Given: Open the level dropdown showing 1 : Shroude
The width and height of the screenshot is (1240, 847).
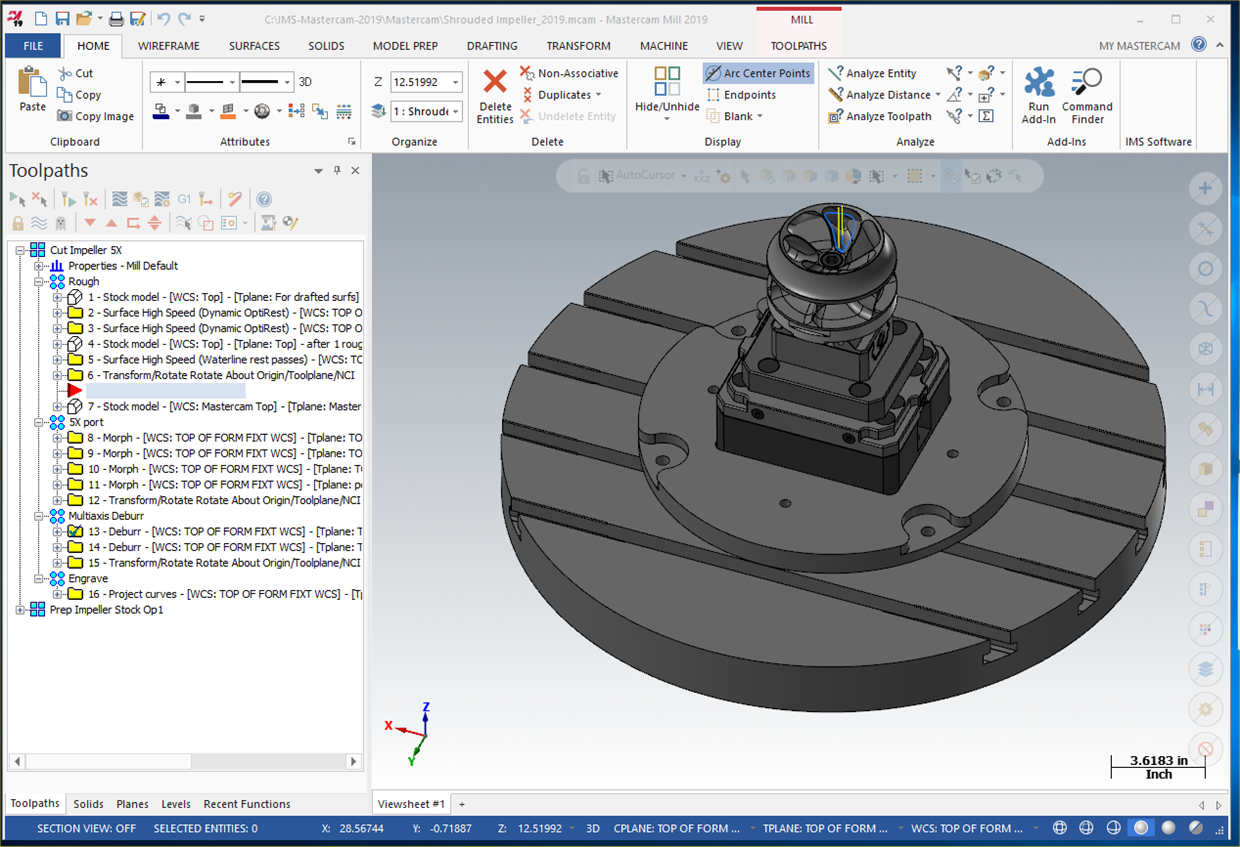Looking at the screenshot, I should coord(455,111).
